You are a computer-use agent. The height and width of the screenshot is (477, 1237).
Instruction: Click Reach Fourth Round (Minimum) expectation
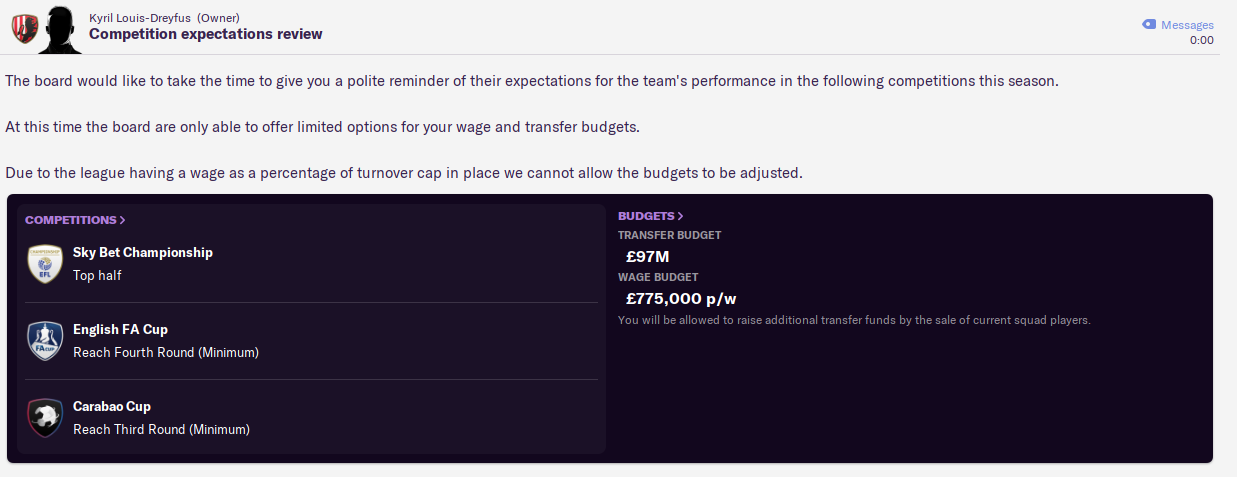[166, 352]
